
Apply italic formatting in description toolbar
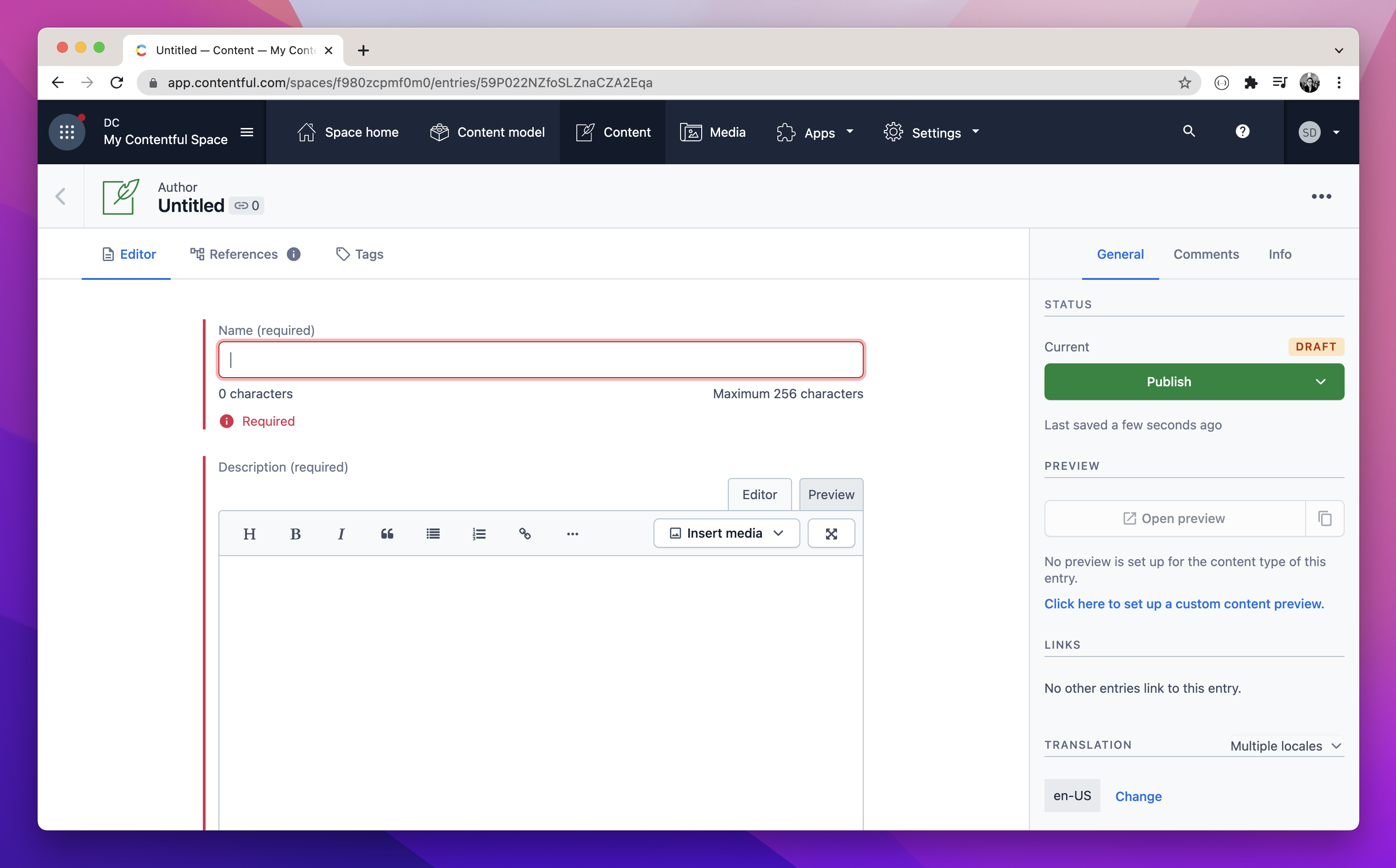(x=341, y=534)
